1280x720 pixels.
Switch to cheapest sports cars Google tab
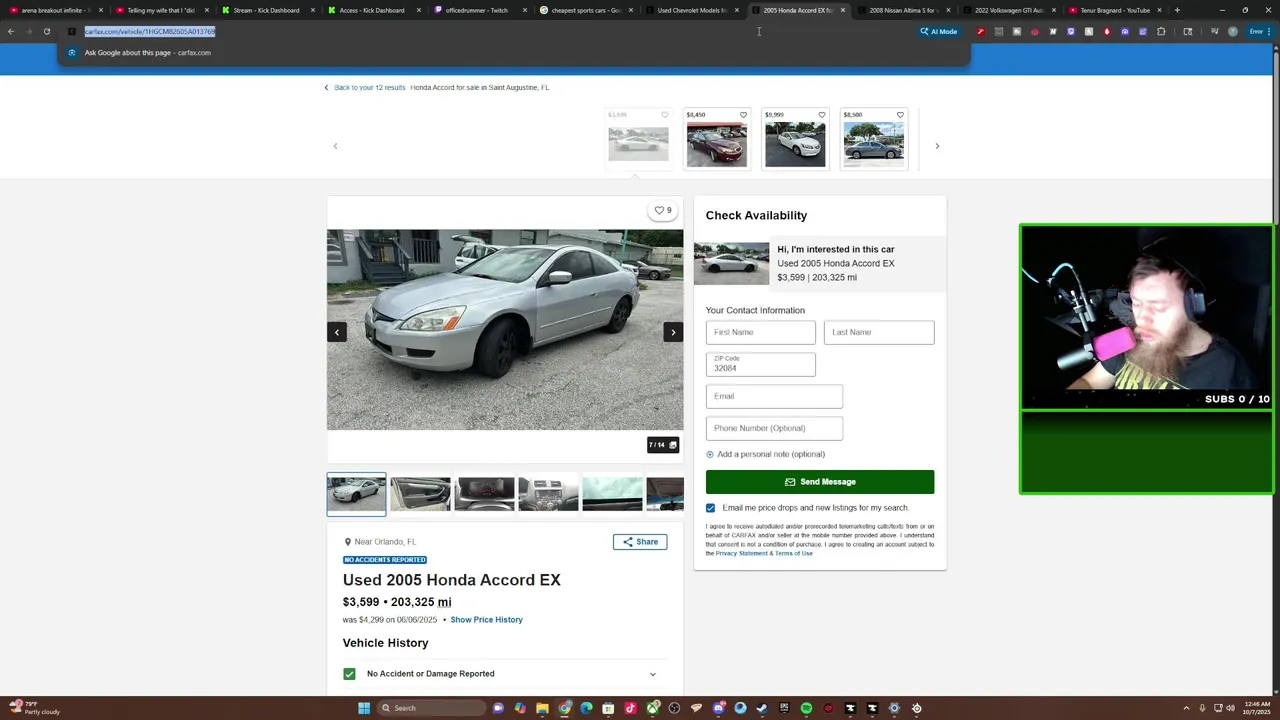[585, 10]
